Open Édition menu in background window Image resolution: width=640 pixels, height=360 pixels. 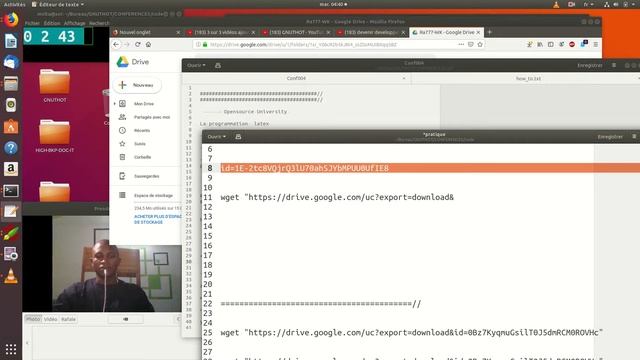[x=52, y=23]
